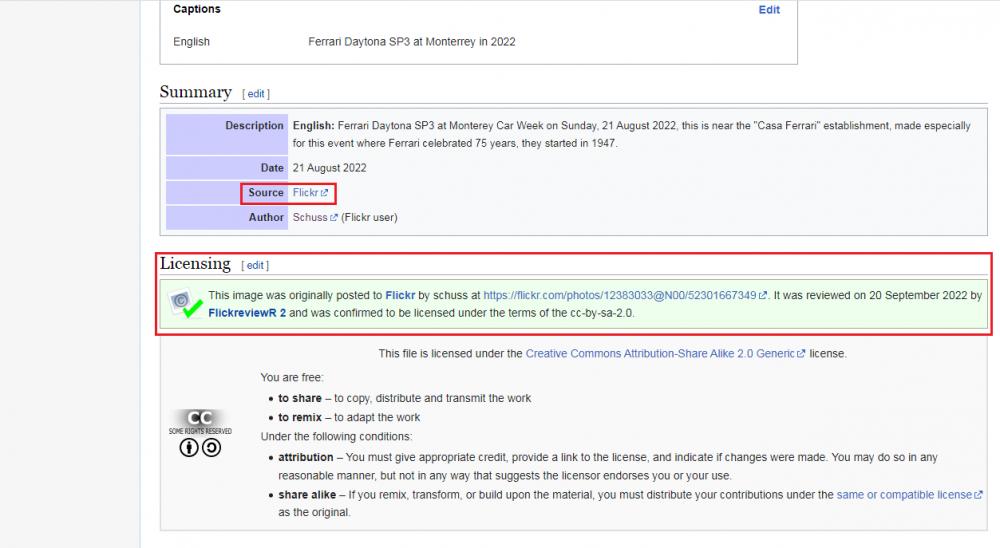The width and height of the screenshot is (1000, 548).
Task: Open the flickr.com photo URL link
Action: point(619,295)
